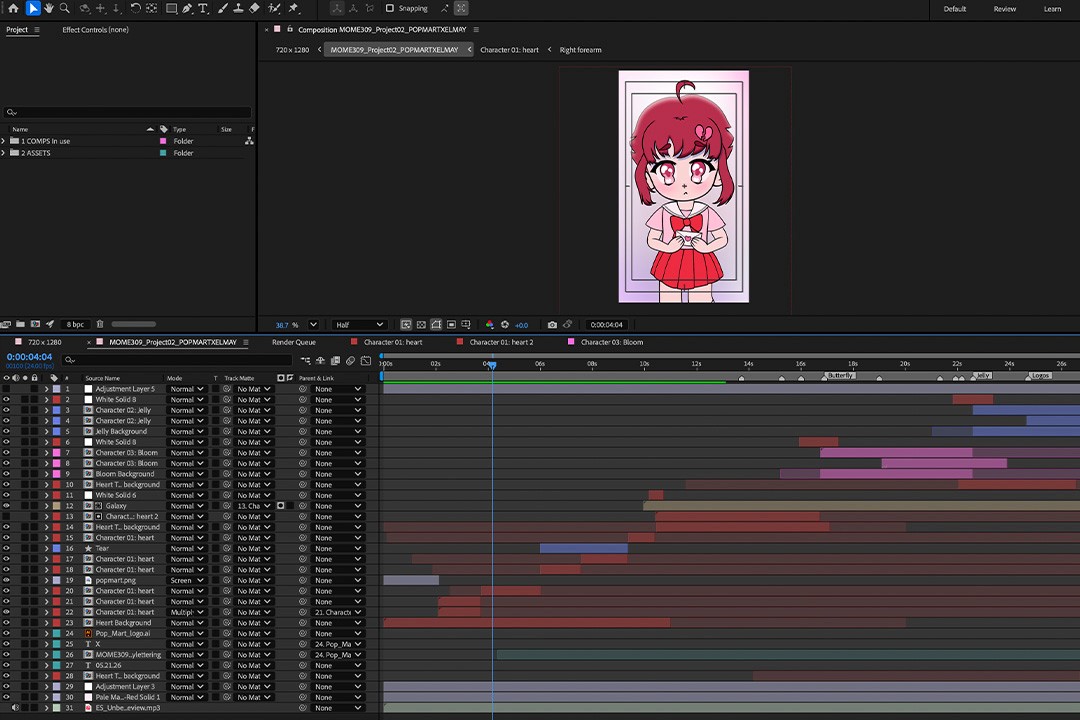Switch to the Learn workspace
The width and height of the screenshot is (1080, 720).
coord(1052,9)
